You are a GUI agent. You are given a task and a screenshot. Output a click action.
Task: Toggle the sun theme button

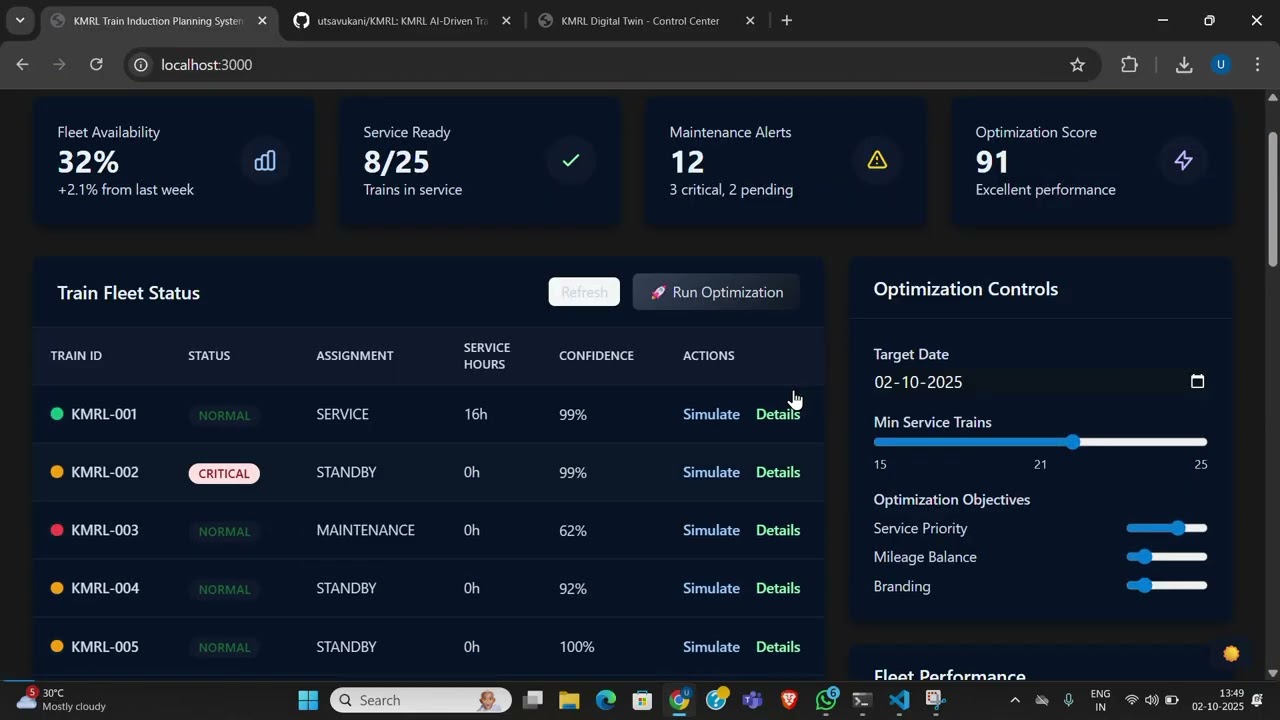tap(1231, 654)
